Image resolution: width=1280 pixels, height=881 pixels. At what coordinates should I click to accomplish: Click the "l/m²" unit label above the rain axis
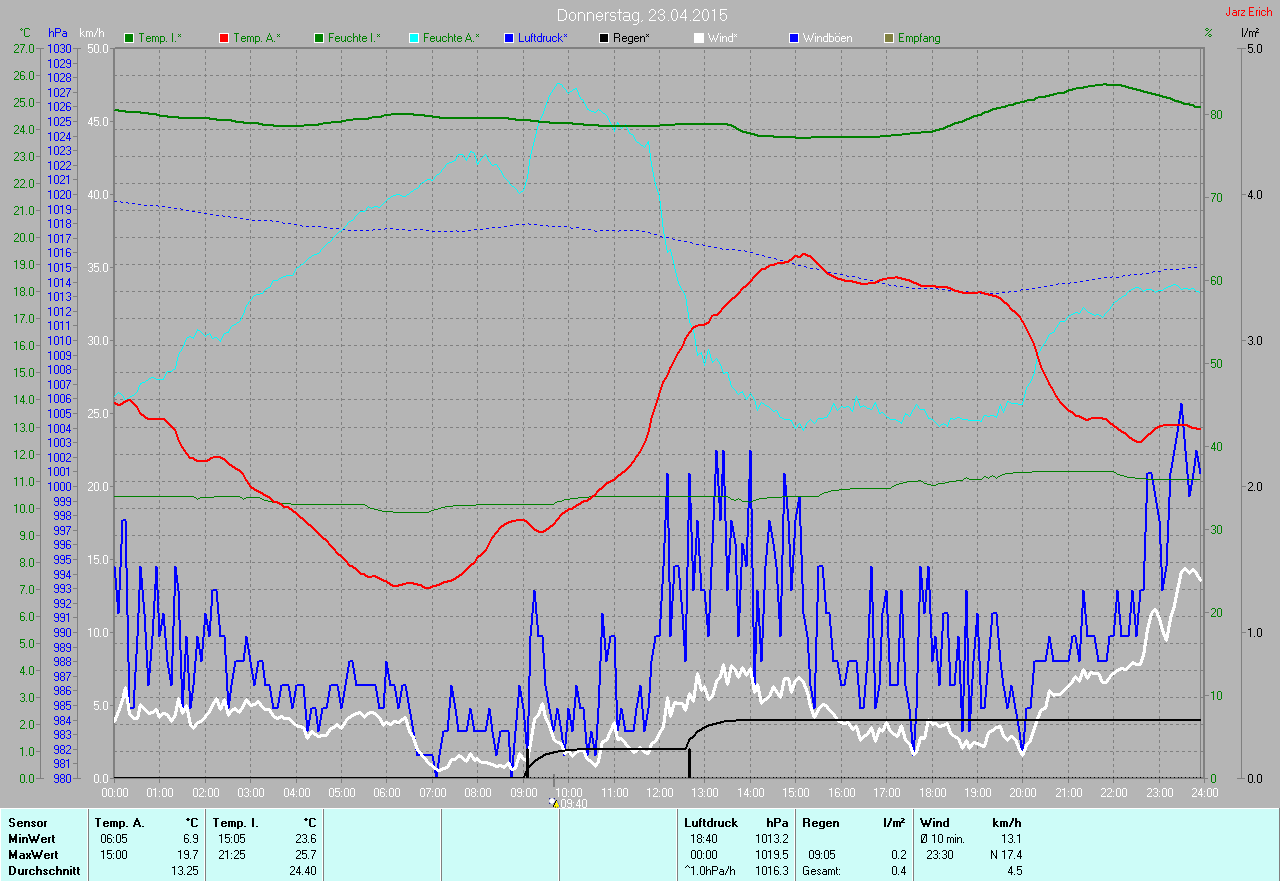pos(1249,33)
